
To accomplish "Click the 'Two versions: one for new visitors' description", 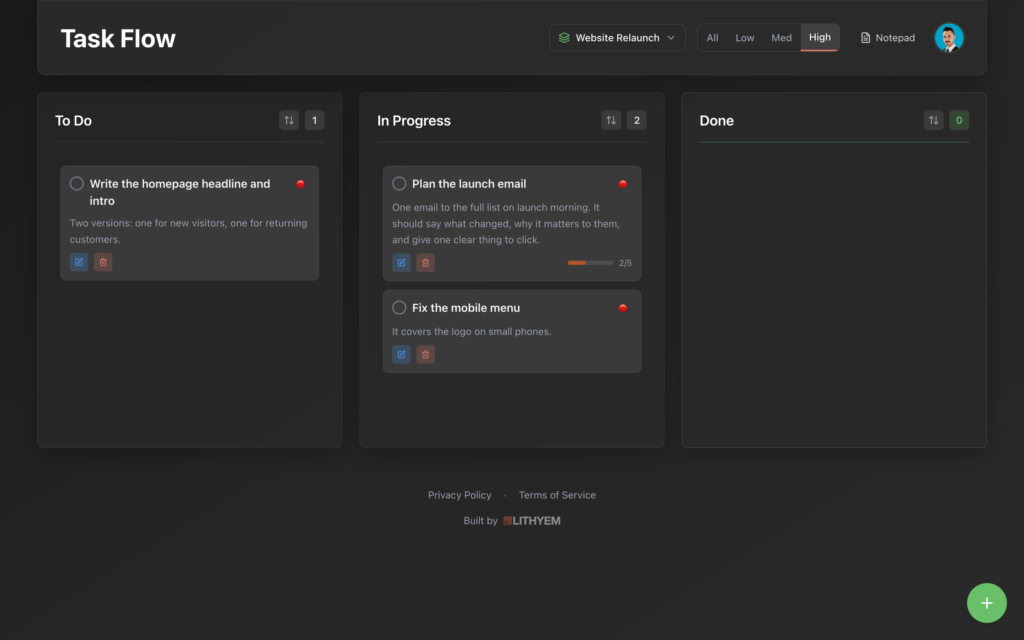I will click(x=188, y=231).
